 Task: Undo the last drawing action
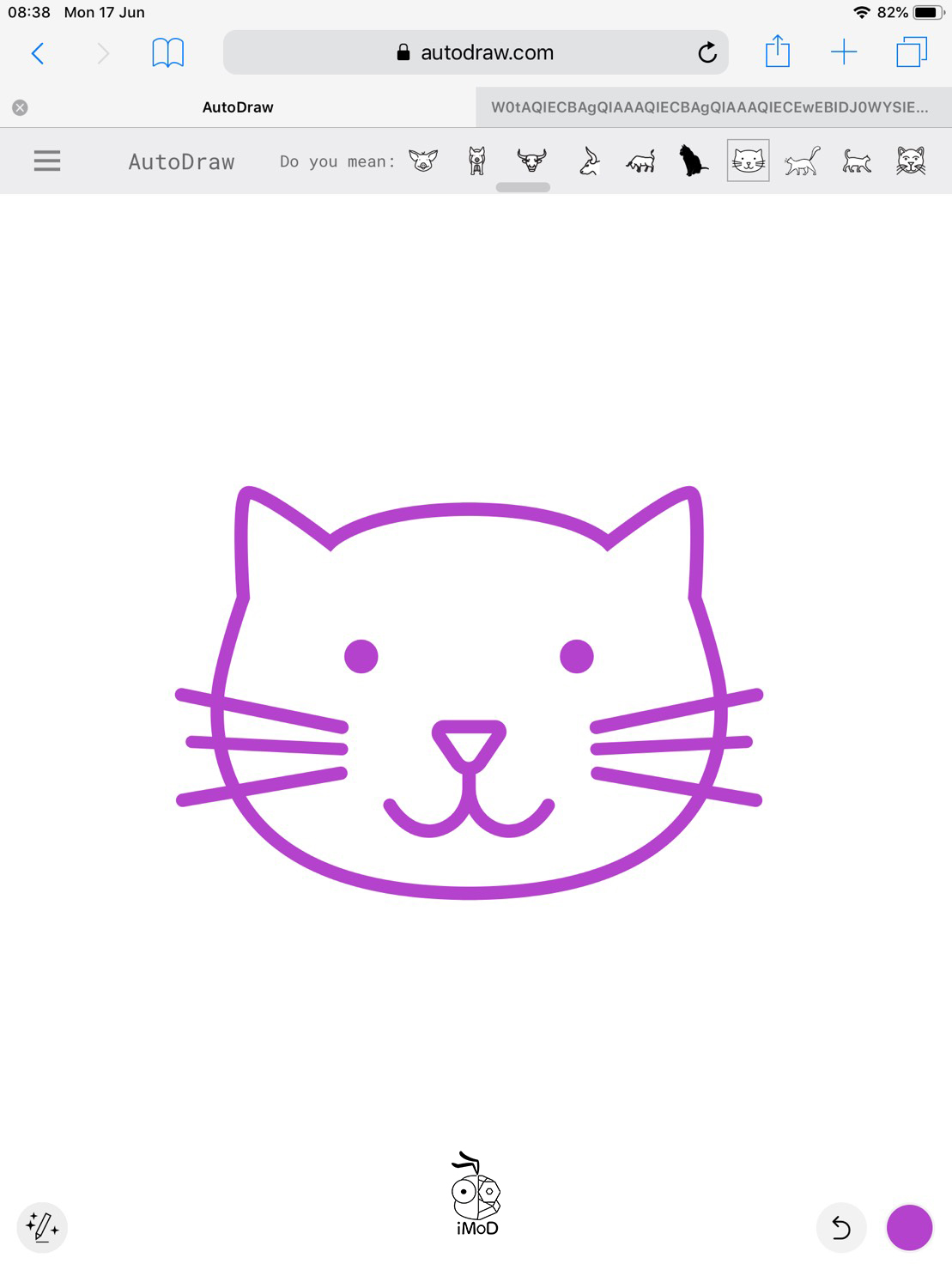coord(841,1228)
